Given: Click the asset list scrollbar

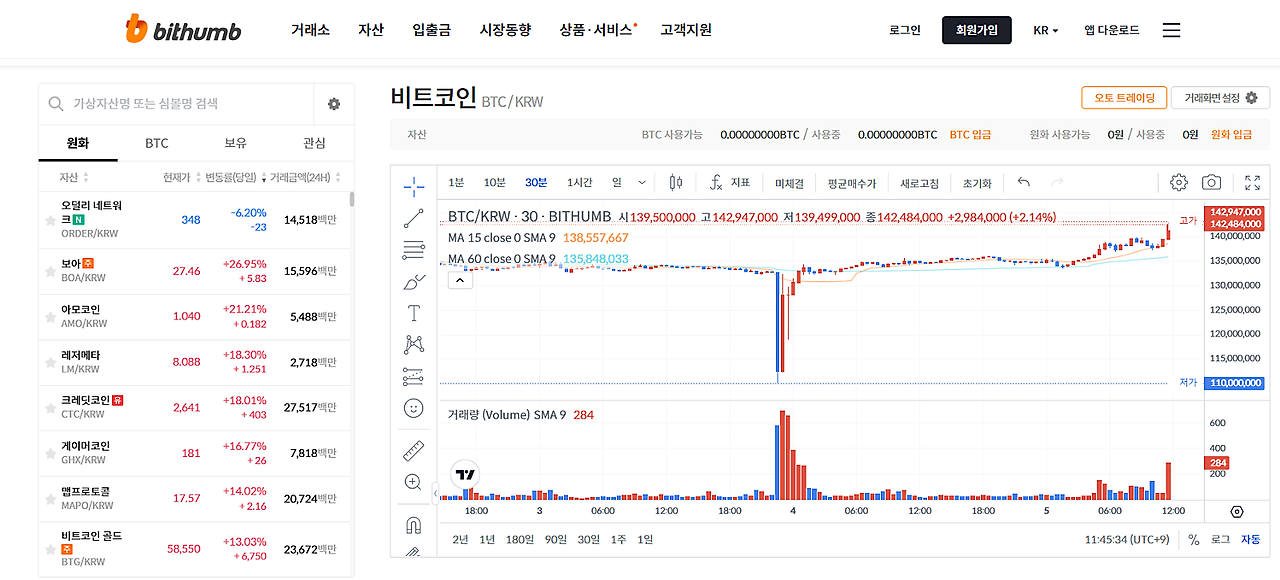Looking at the screenshot, I should point(351,198).
